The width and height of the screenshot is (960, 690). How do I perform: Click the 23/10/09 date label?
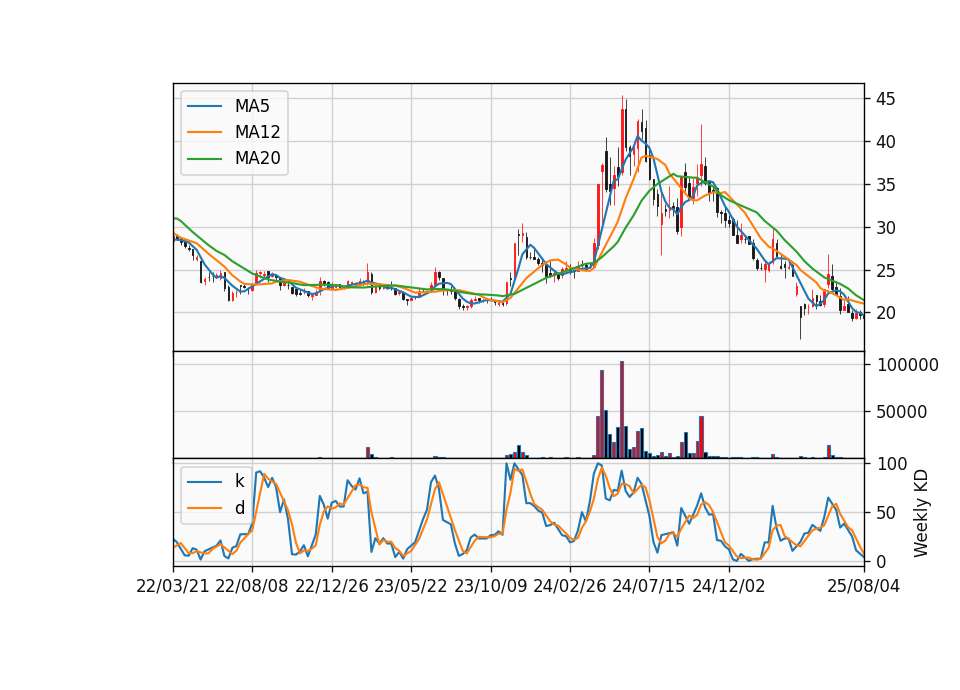pyautogui.click(x=490, y=587)
